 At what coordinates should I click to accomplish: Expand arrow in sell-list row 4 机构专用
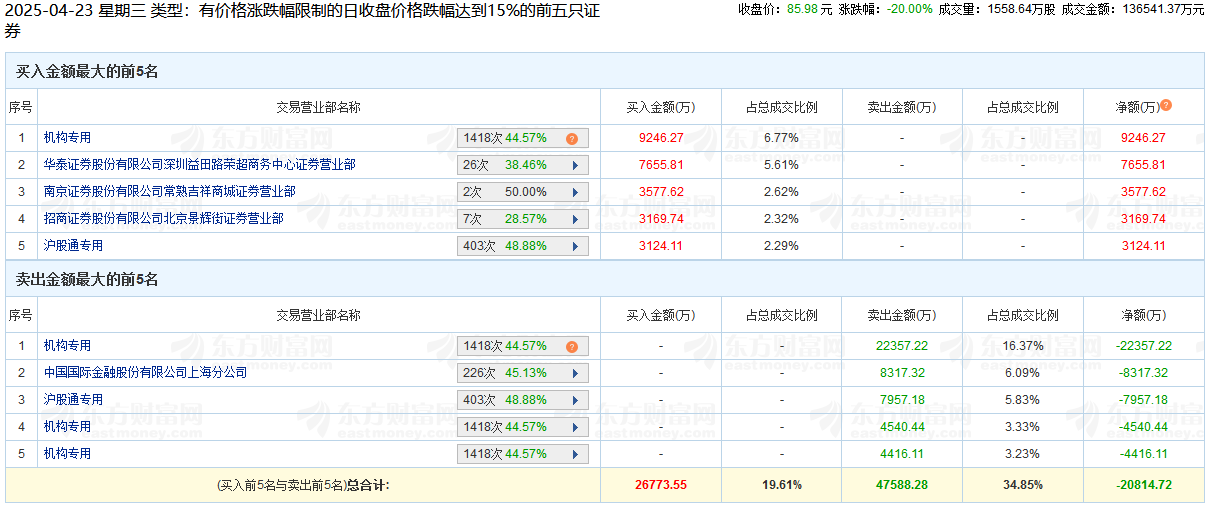575,427
